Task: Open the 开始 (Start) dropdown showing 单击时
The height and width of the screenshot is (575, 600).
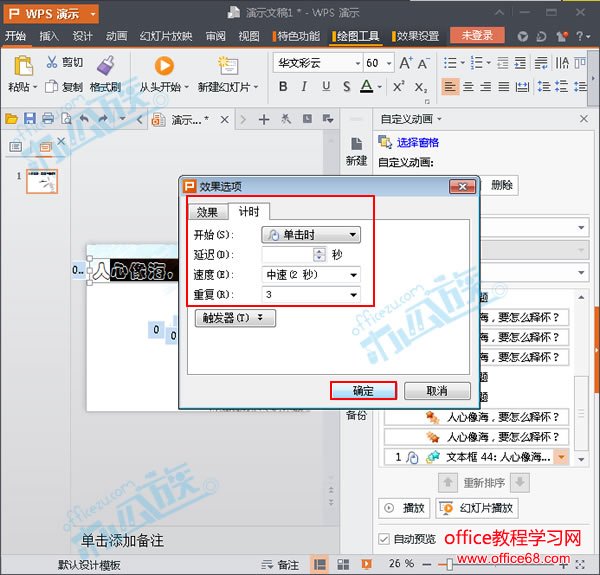Action: [310, 235]
